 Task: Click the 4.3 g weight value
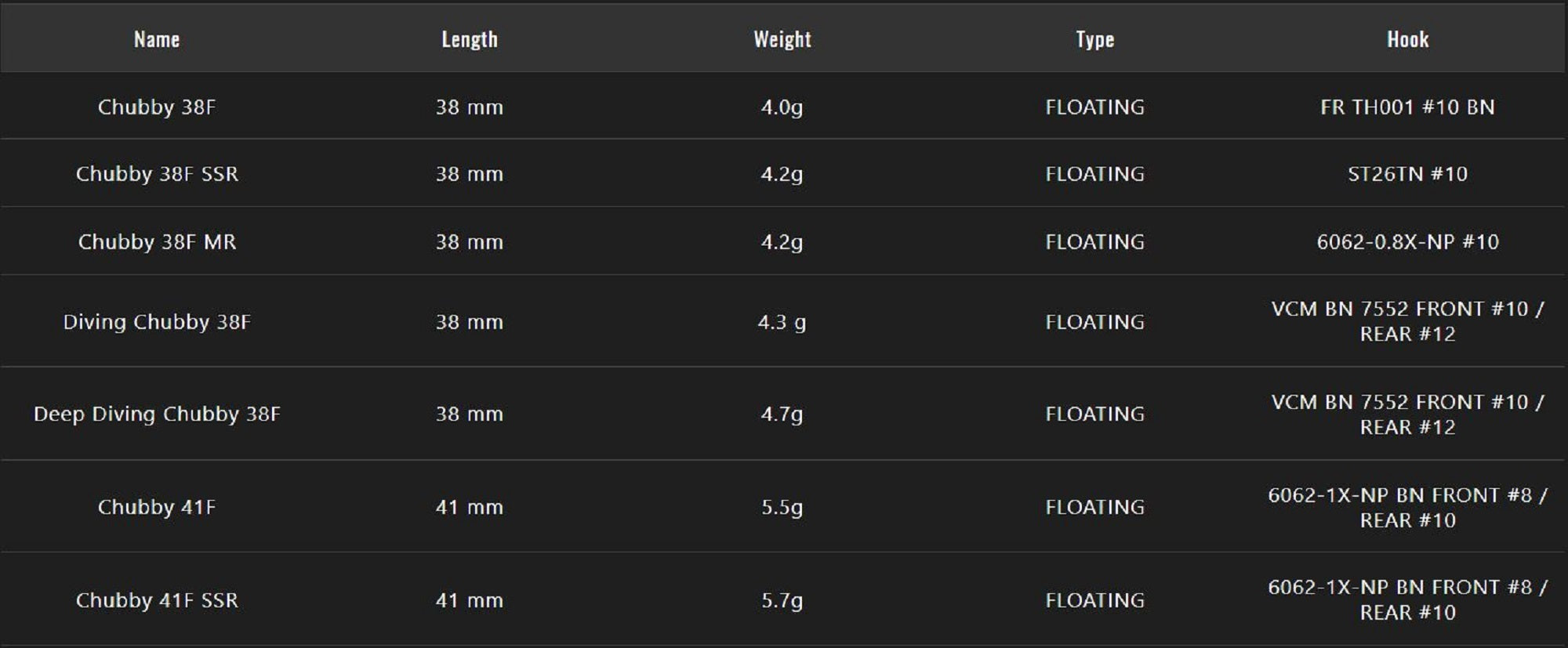[x=782, y=322]
